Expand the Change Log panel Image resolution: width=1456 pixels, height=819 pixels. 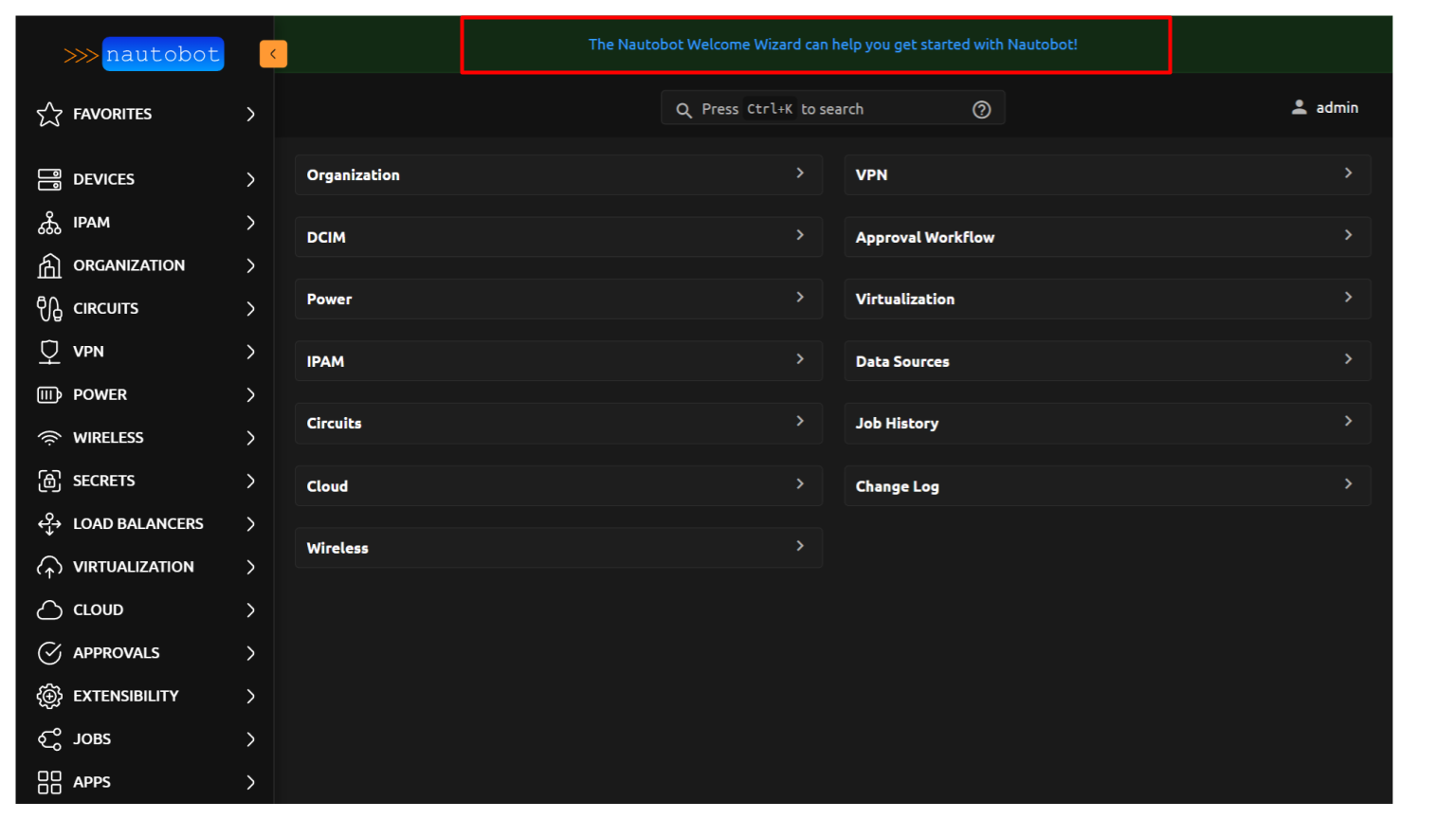1348,484
